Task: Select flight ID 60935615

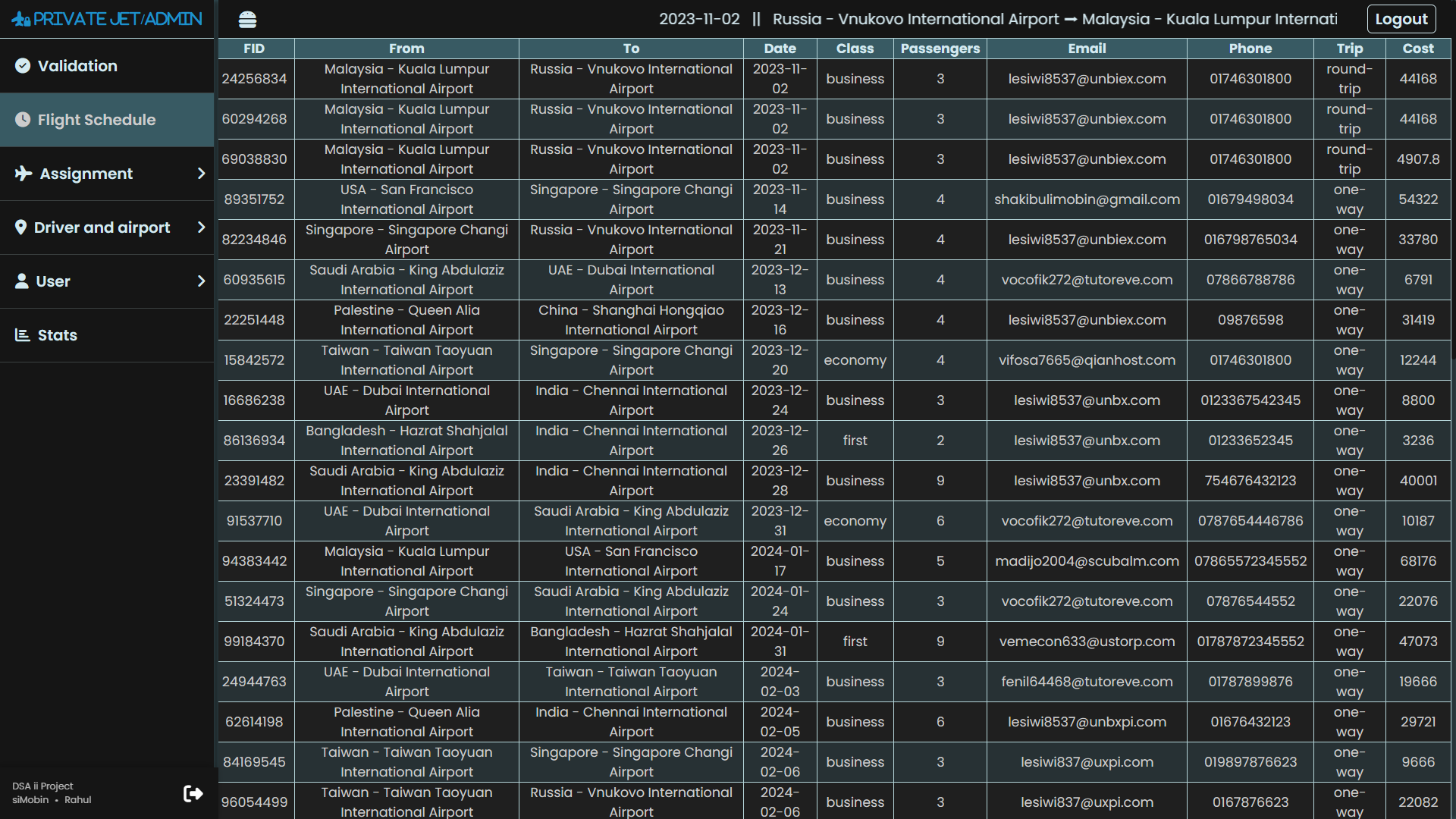Action: (x=254, y=280)
